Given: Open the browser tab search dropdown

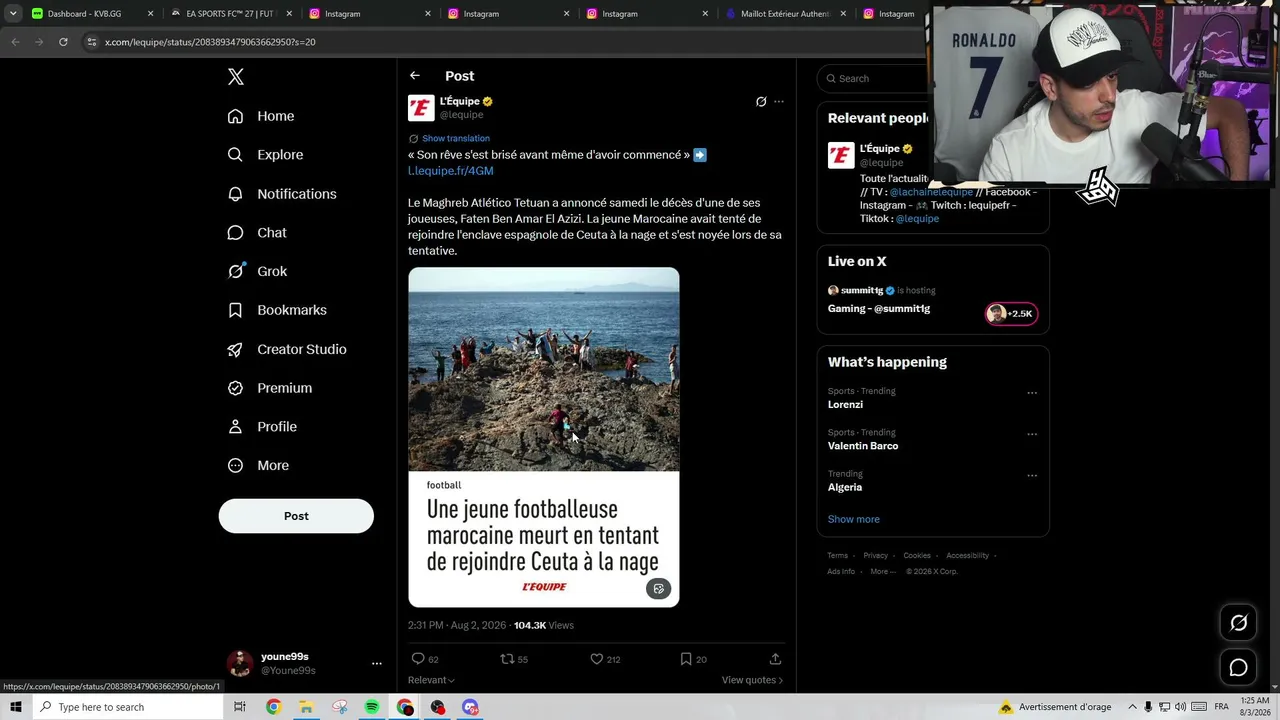Looking at the screenshot, I should pyautogui.click(x=13, y=14).
